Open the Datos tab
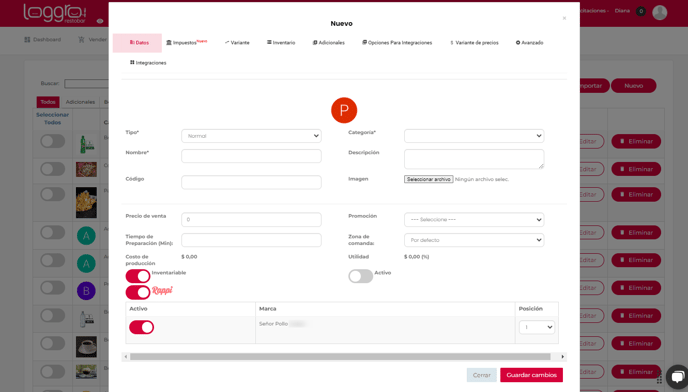The height and width of the screenshot is (392, 688). tap(137, 43)
